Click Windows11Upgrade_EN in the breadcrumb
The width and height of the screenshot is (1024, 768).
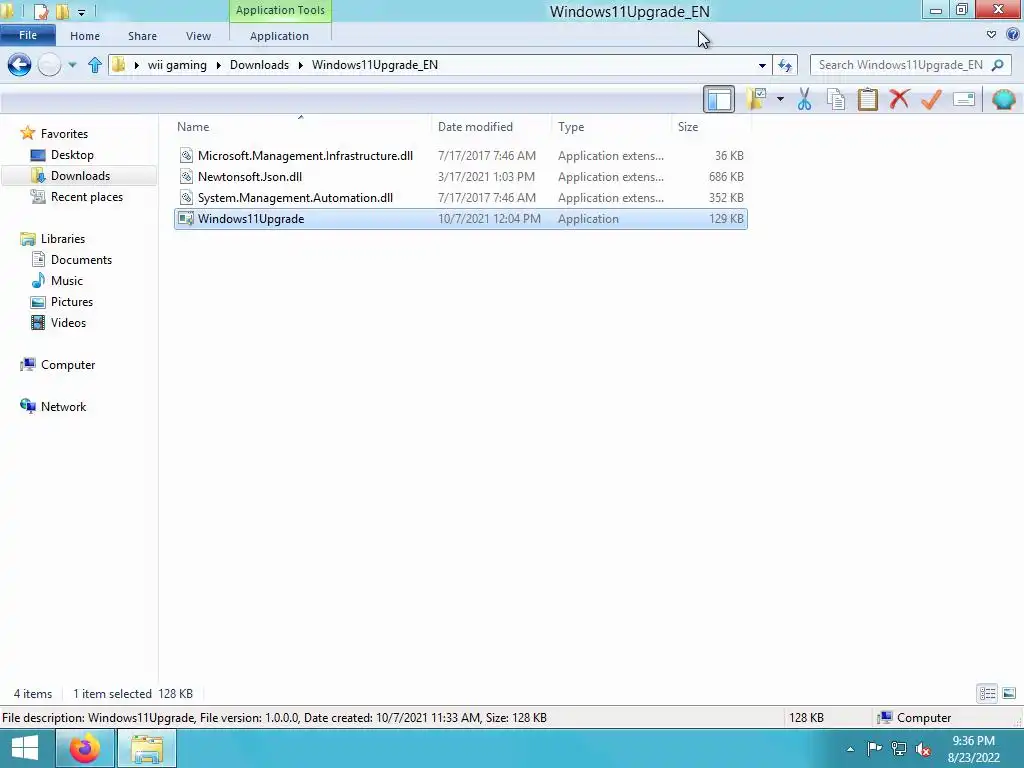click(375, 65)
